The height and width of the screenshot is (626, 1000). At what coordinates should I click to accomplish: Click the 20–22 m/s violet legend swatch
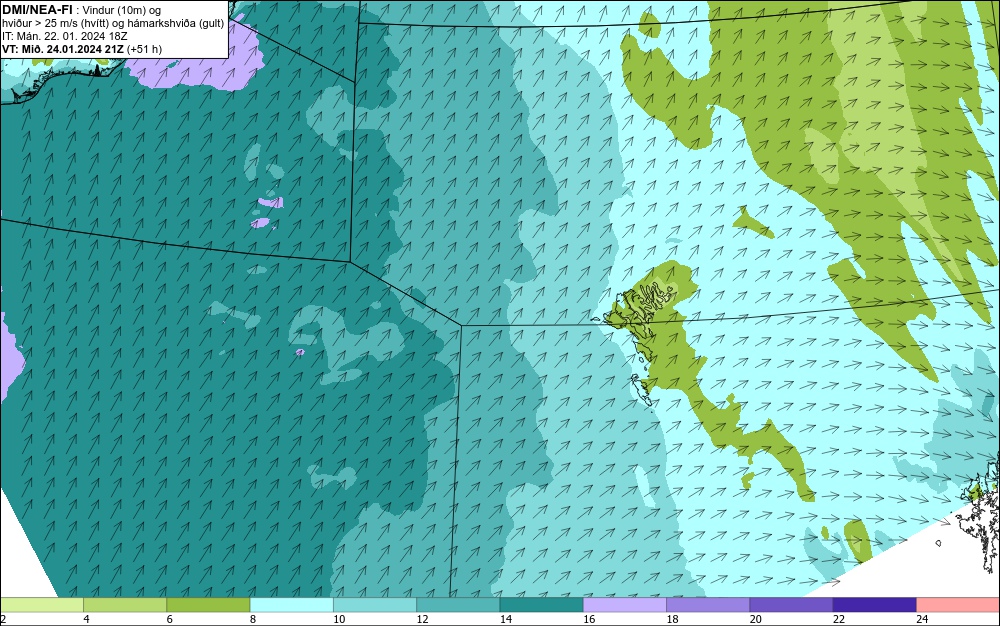(x=791, y=605)
